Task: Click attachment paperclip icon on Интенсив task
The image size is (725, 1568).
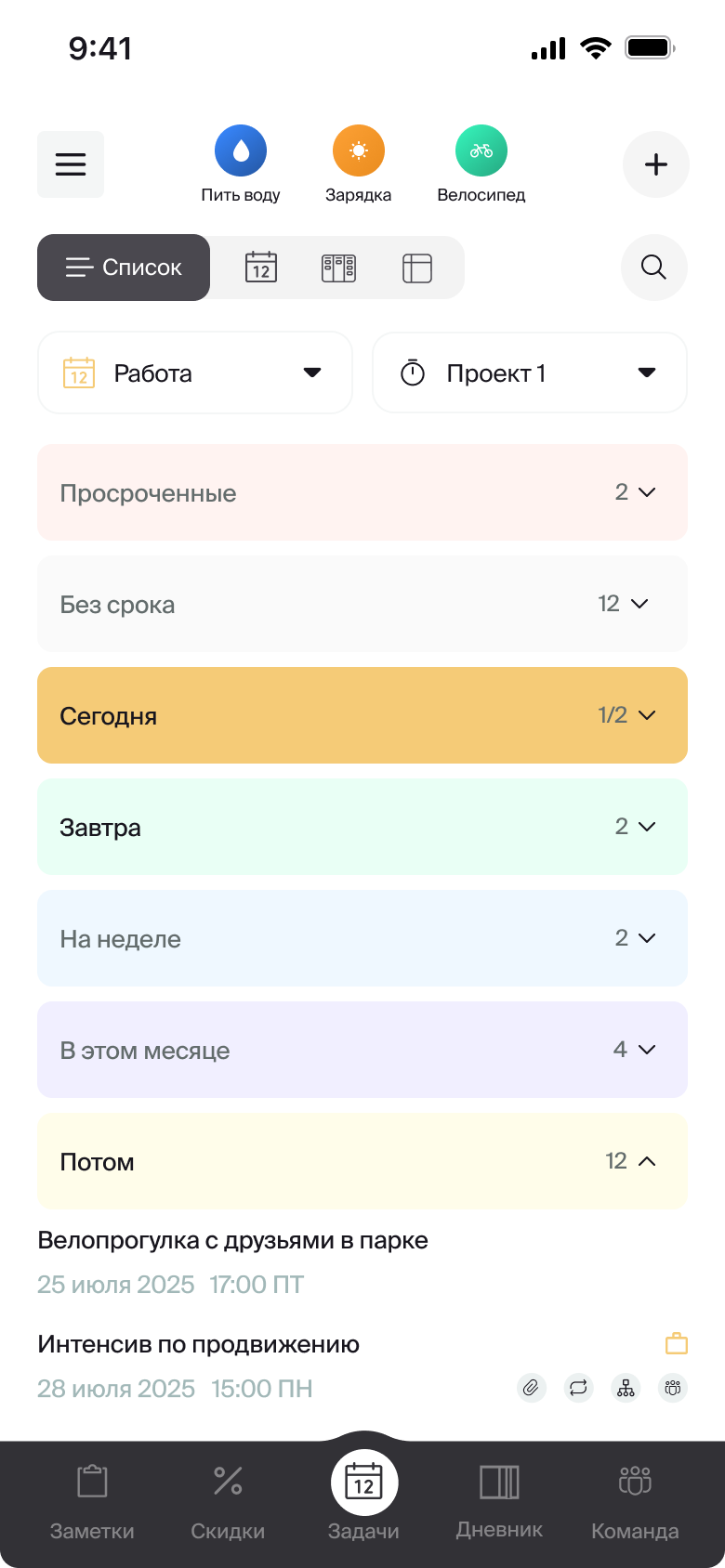Action: 531,1389
